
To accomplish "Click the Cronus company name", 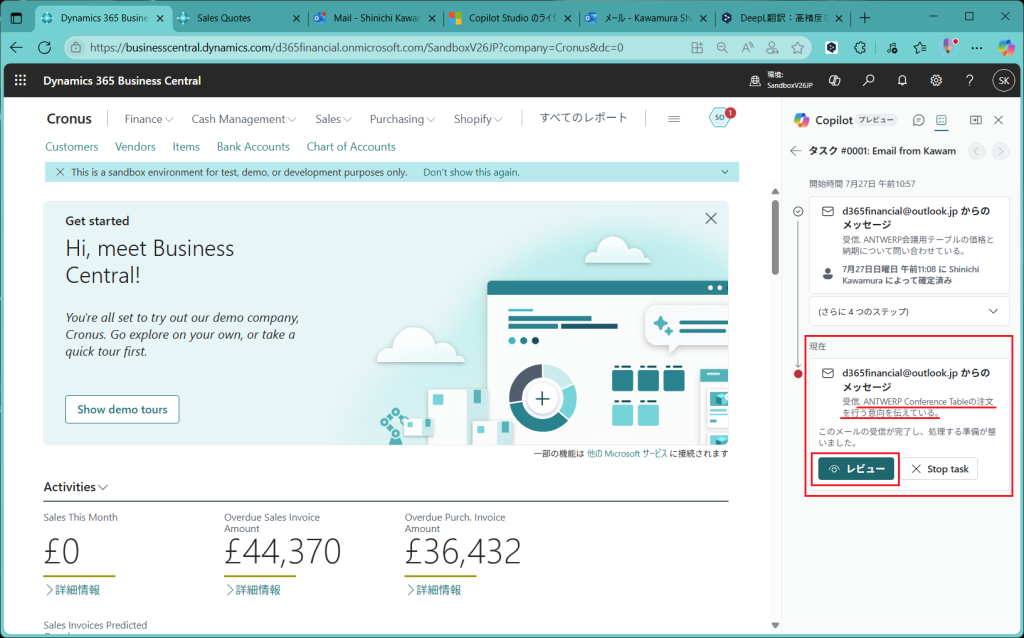I will (x=69, y=119).
